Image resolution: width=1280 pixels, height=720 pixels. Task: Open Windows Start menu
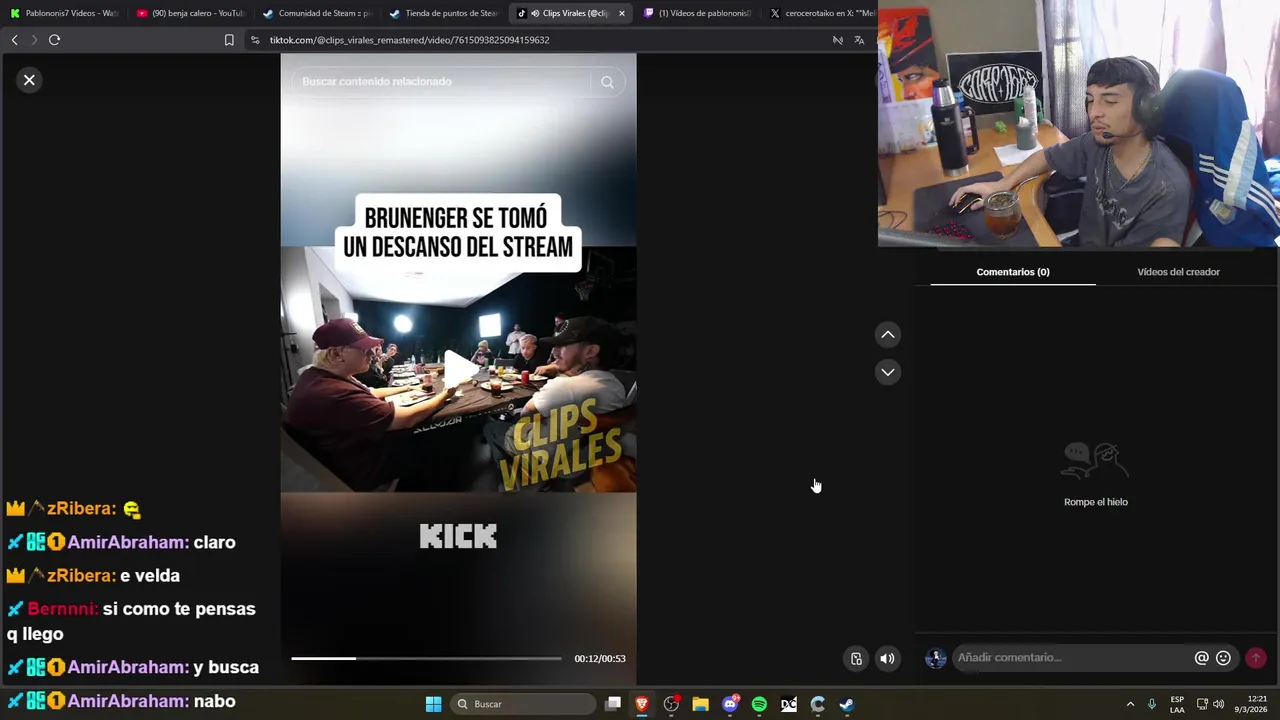433,704
